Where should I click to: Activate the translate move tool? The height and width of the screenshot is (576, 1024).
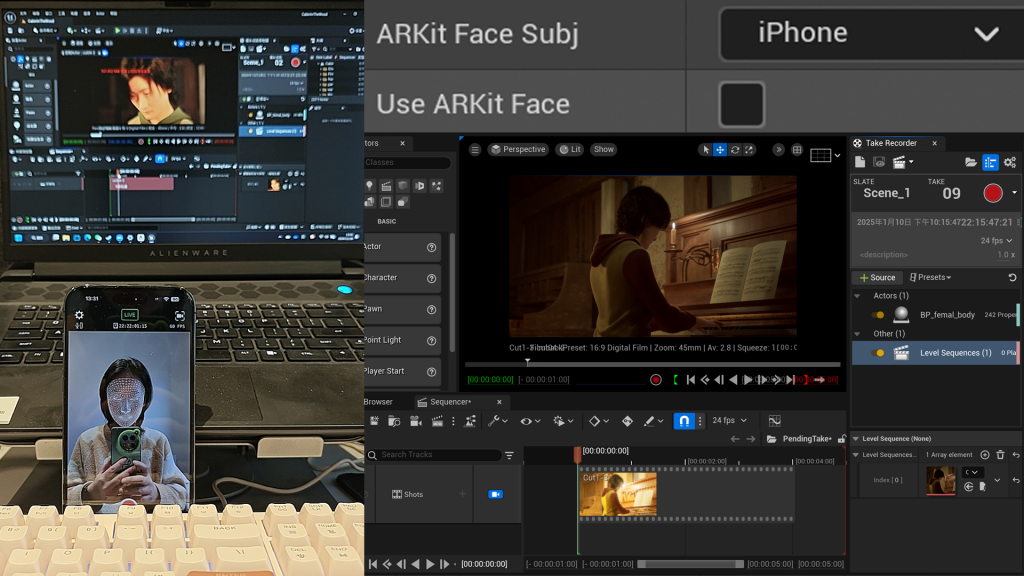[720, 150]
